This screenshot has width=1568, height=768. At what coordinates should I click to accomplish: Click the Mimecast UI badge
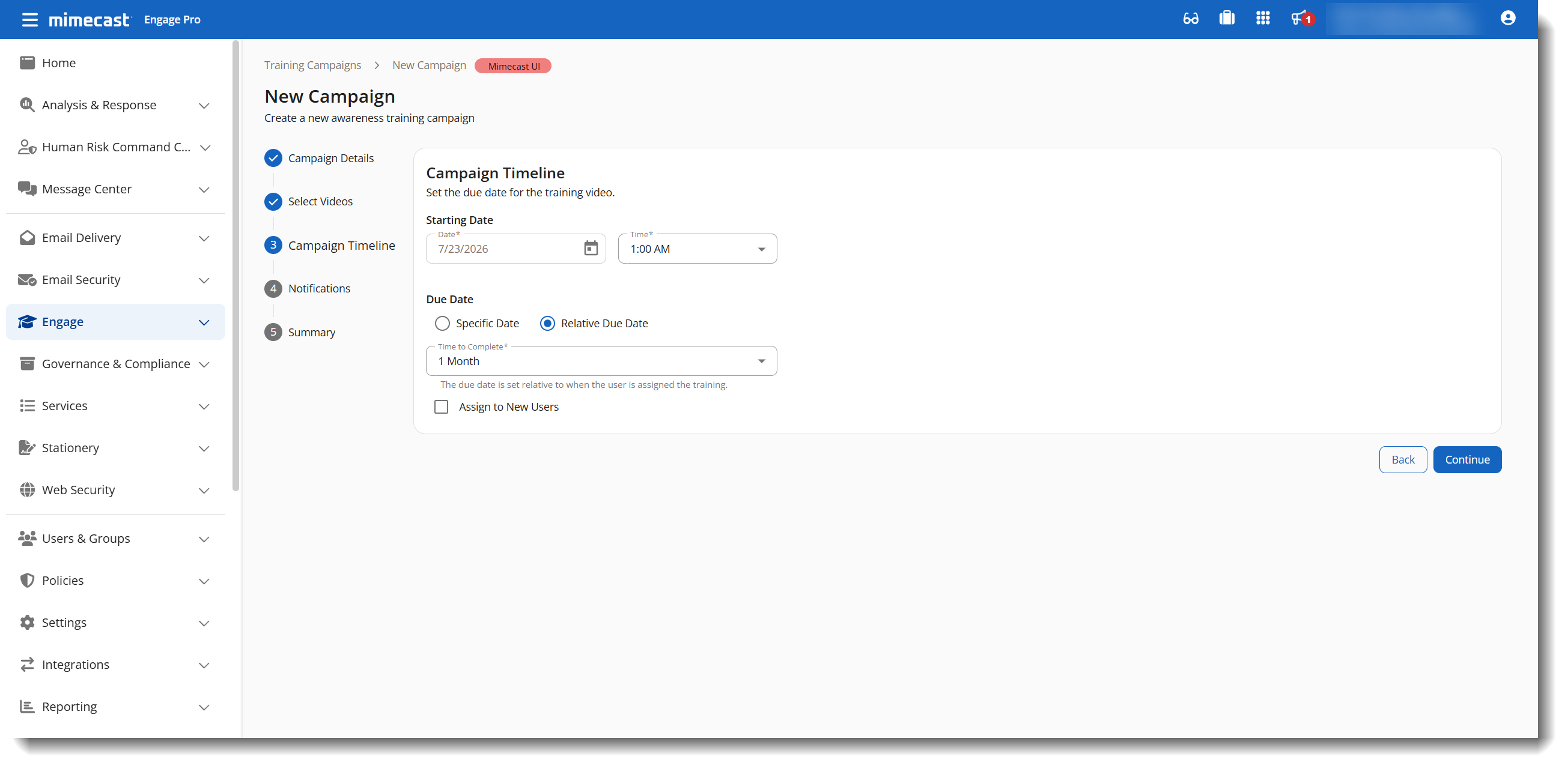(x=513, y=65)
